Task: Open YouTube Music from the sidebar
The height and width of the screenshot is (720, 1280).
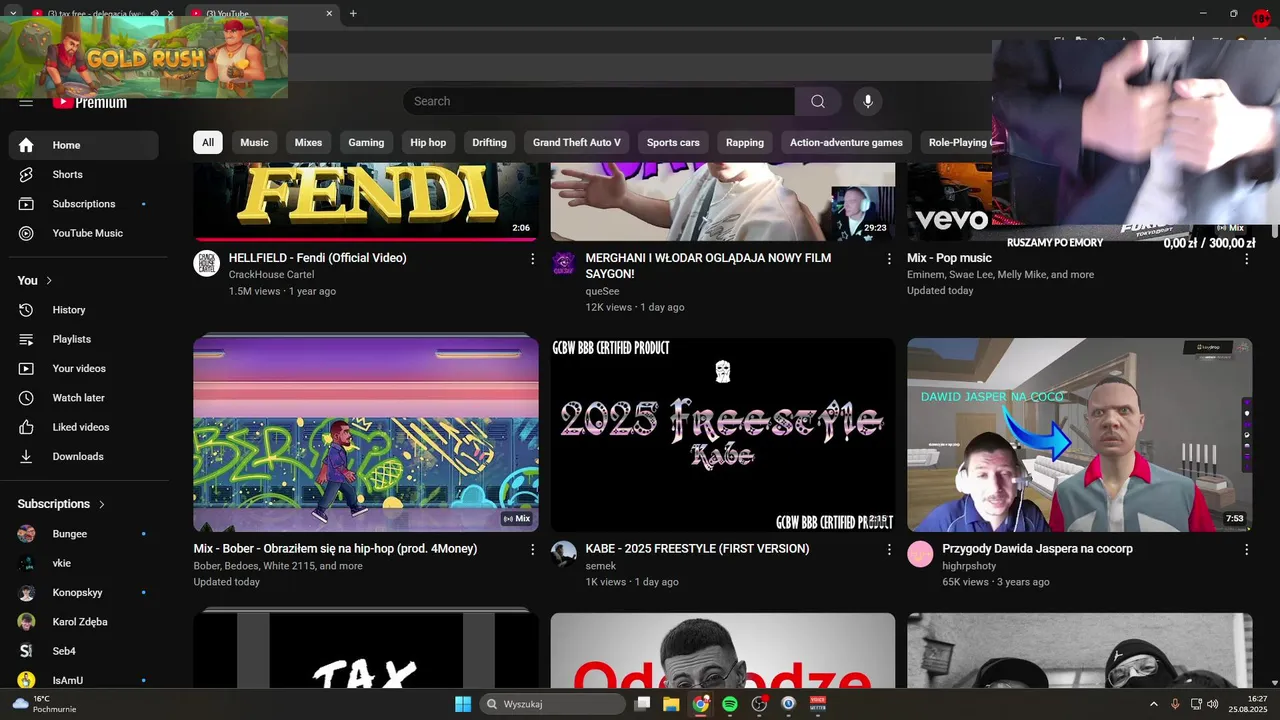Action: click(x=84, y=233)
